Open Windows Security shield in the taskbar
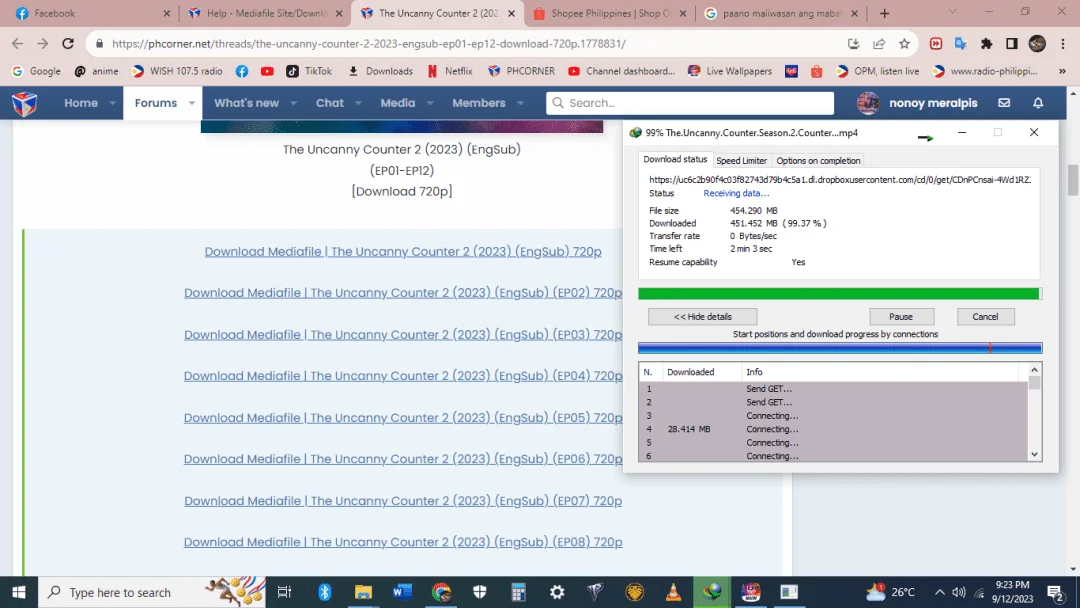Screen dimensions: 1080x608 480,592
